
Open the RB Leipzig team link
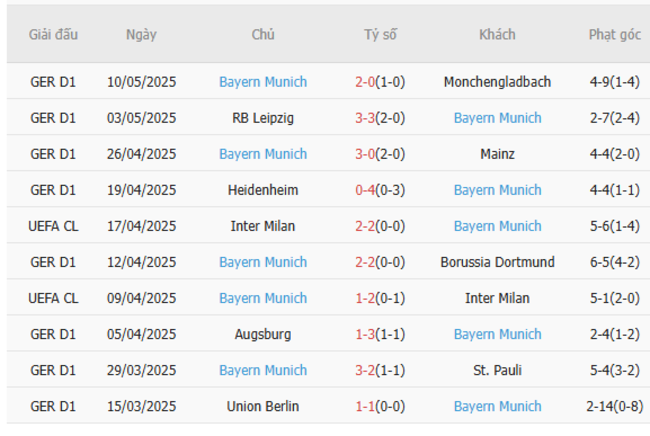pos(263,118)
